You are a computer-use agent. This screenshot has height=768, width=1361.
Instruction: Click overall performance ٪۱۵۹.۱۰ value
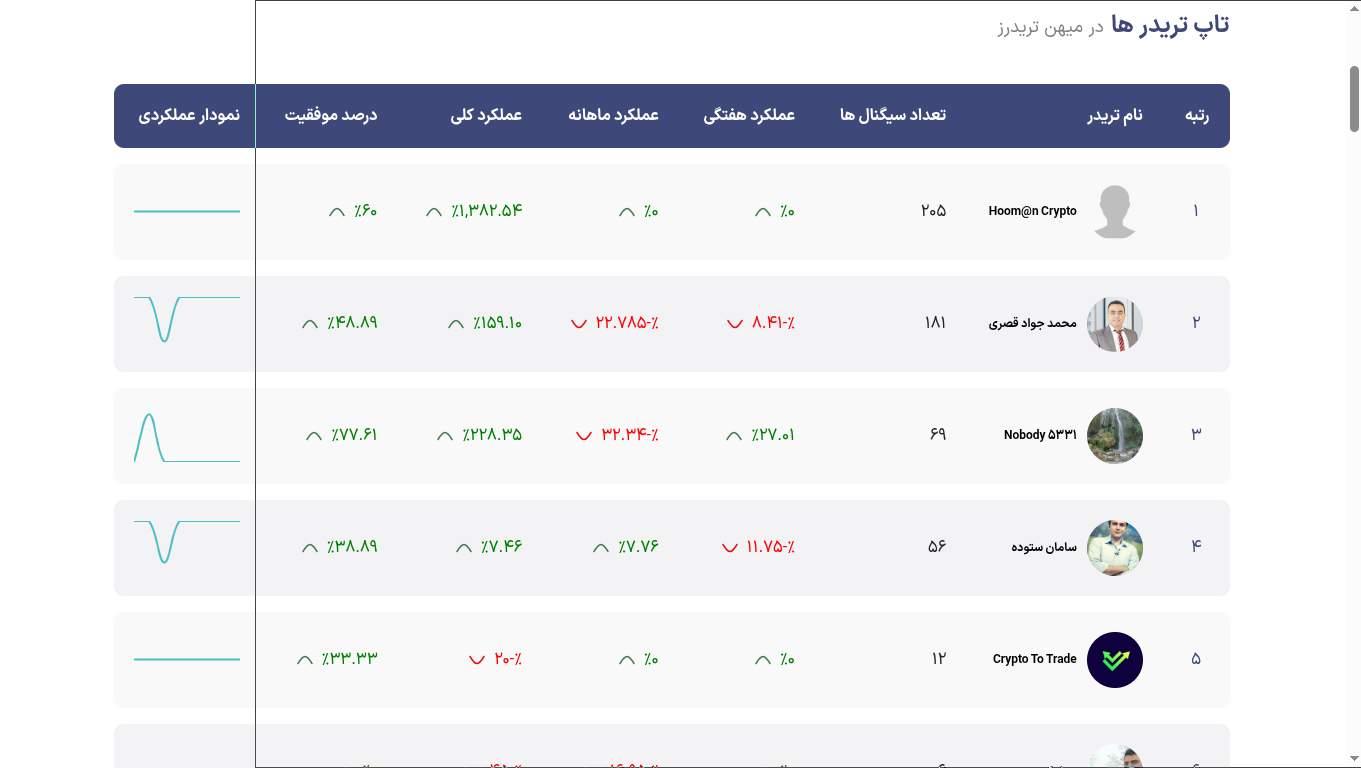[497, 323]
